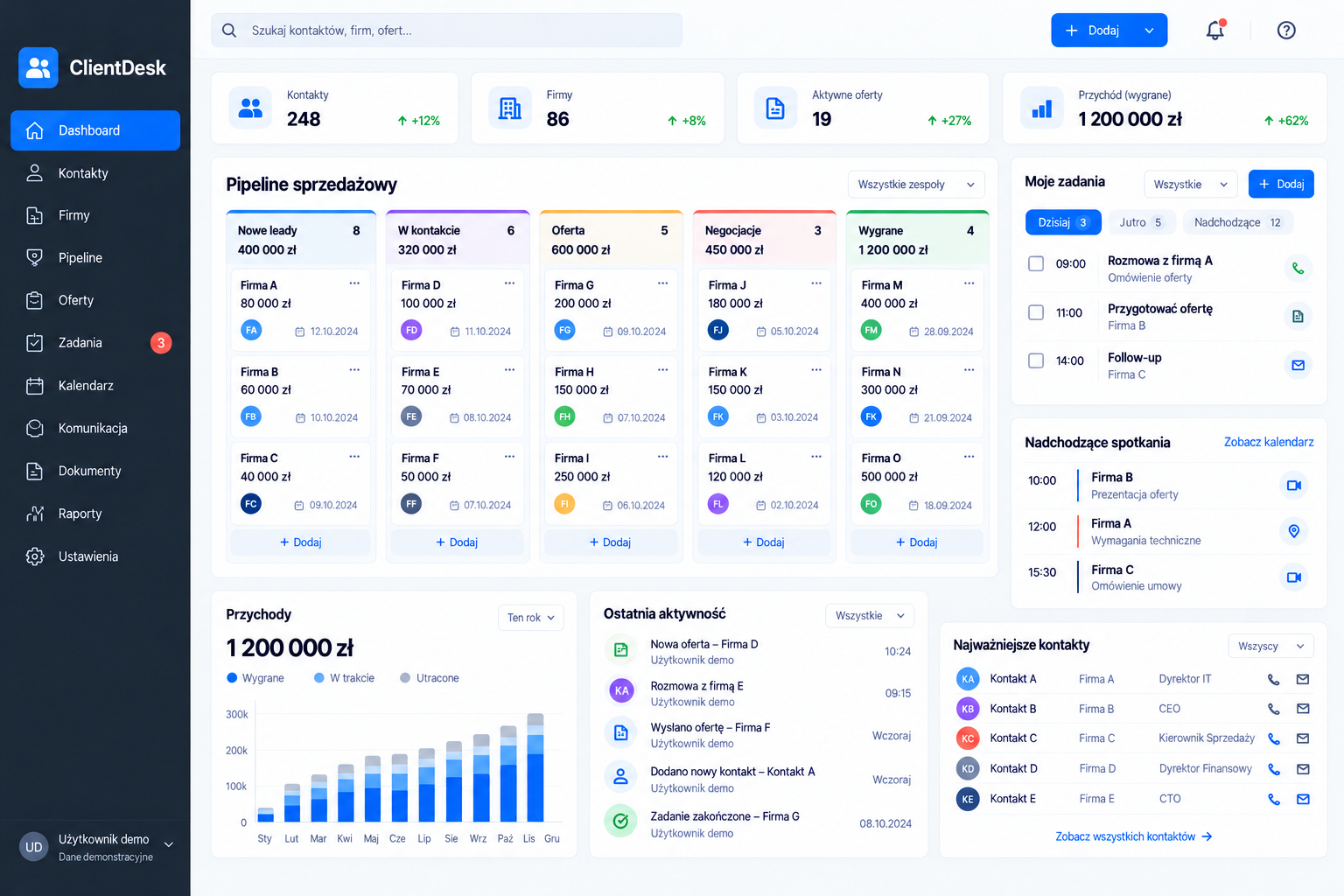The width and height of the screenshot is (1344, 896).
Task: Open the Wszystkie filter in Moje zadania
Action: coord(1191,185)
